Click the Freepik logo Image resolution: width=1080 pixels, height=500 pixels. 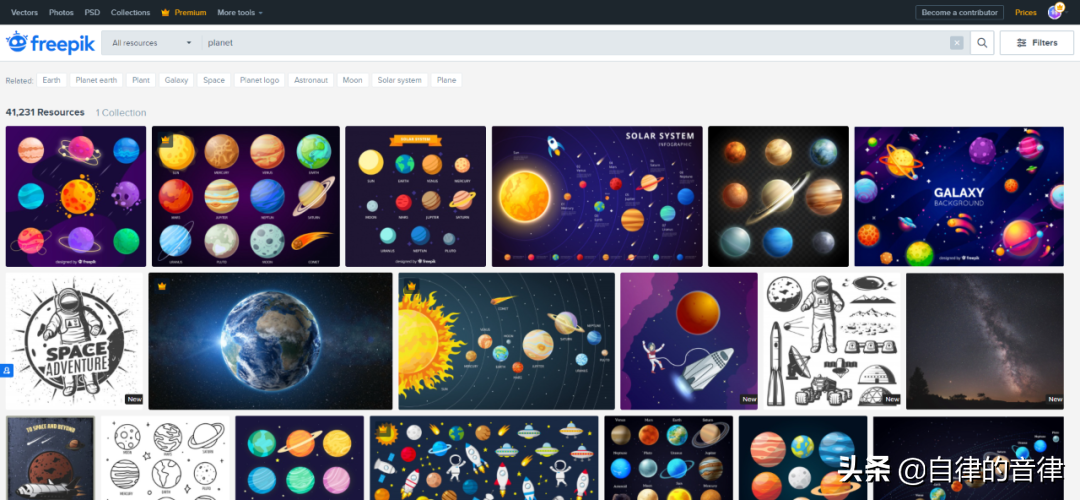coord(50,43)
